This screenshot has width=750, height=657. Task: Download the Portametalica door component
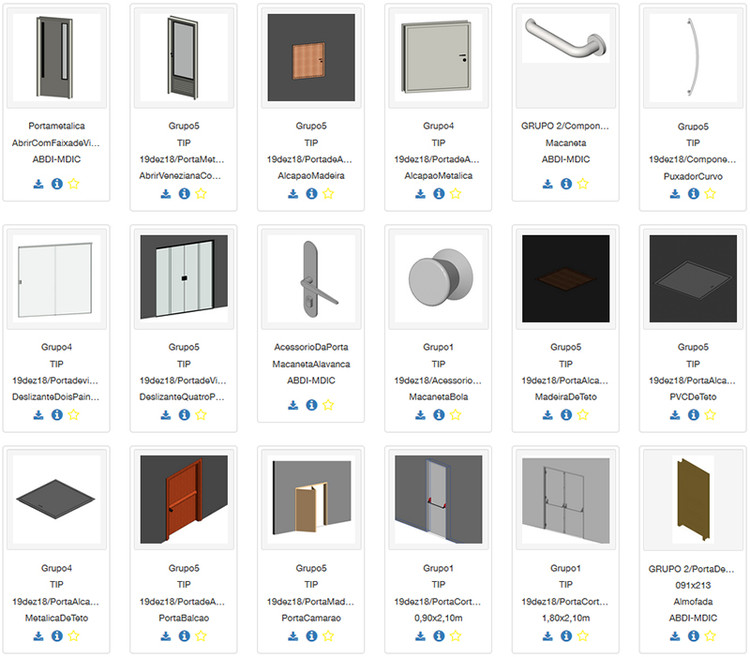[38, 184]
